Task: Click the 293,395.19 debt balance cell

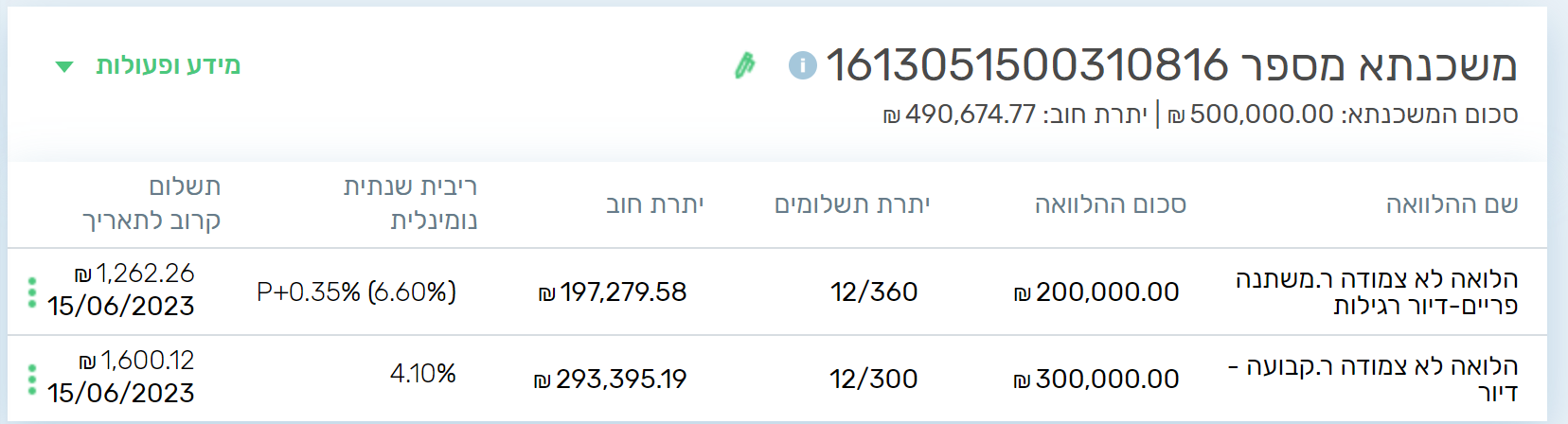Action: pos(610,380)
